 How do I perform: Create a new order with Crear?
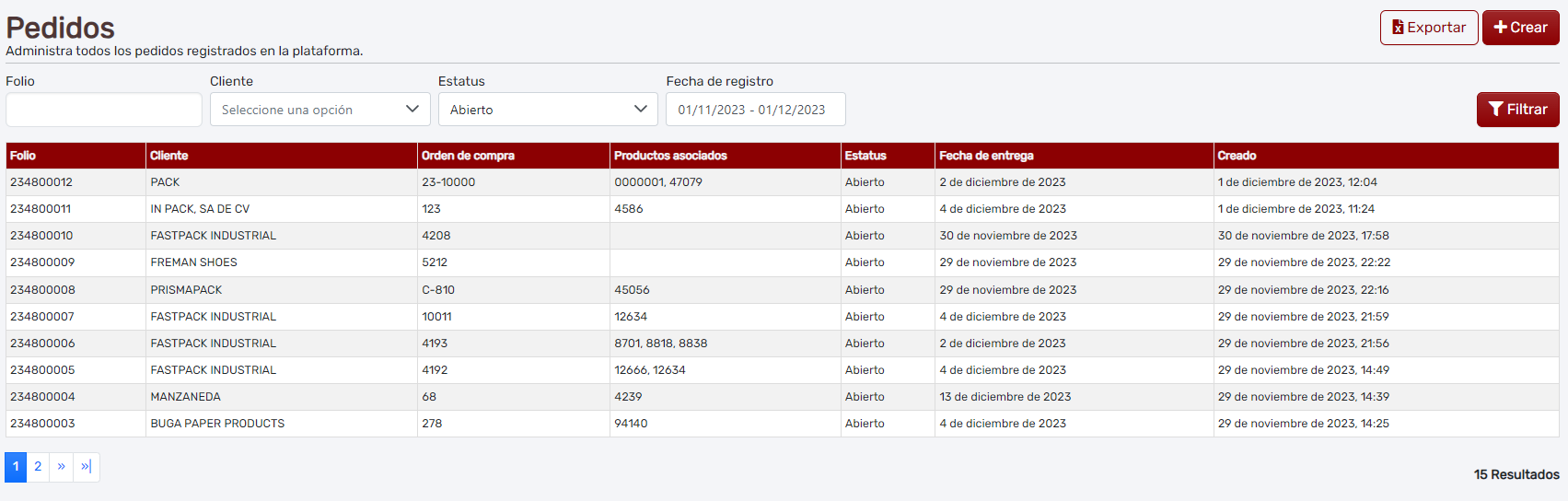click(1520, 28)
